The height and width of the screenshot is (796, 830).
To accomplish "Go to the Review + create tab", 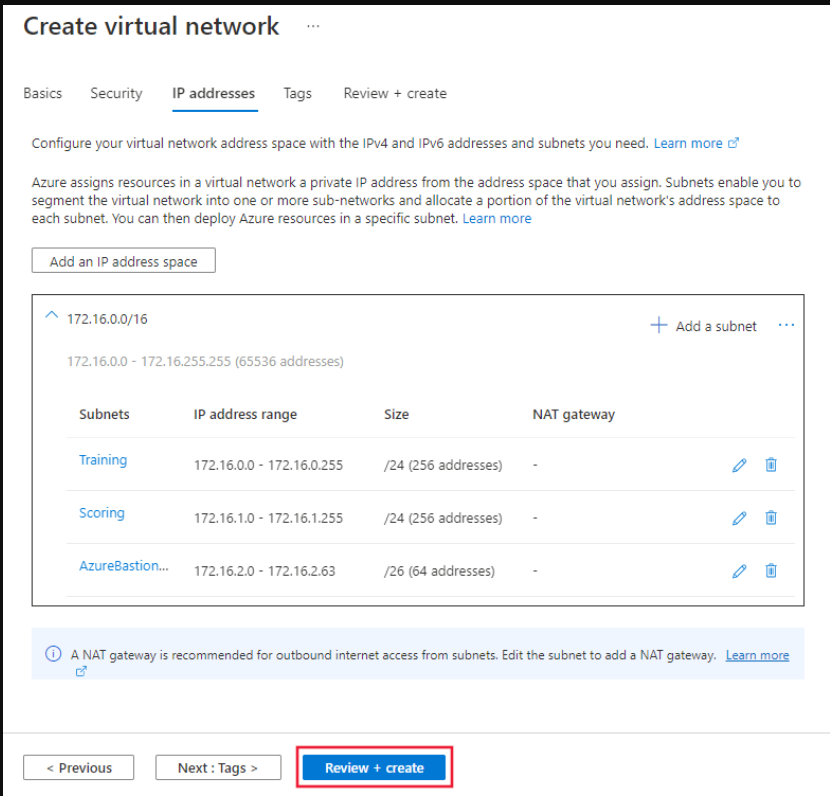I will click(395, 94).
